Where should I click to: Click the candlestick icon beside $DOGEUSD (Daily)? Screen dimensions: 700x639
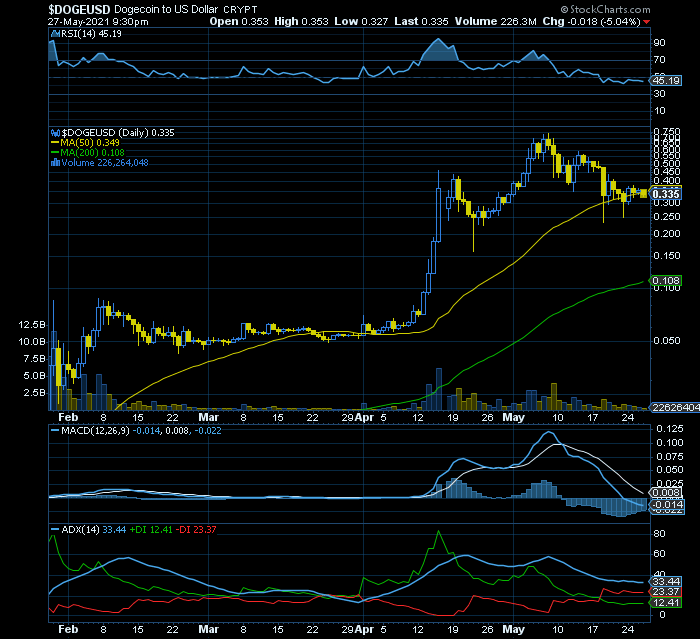point(55,133)
